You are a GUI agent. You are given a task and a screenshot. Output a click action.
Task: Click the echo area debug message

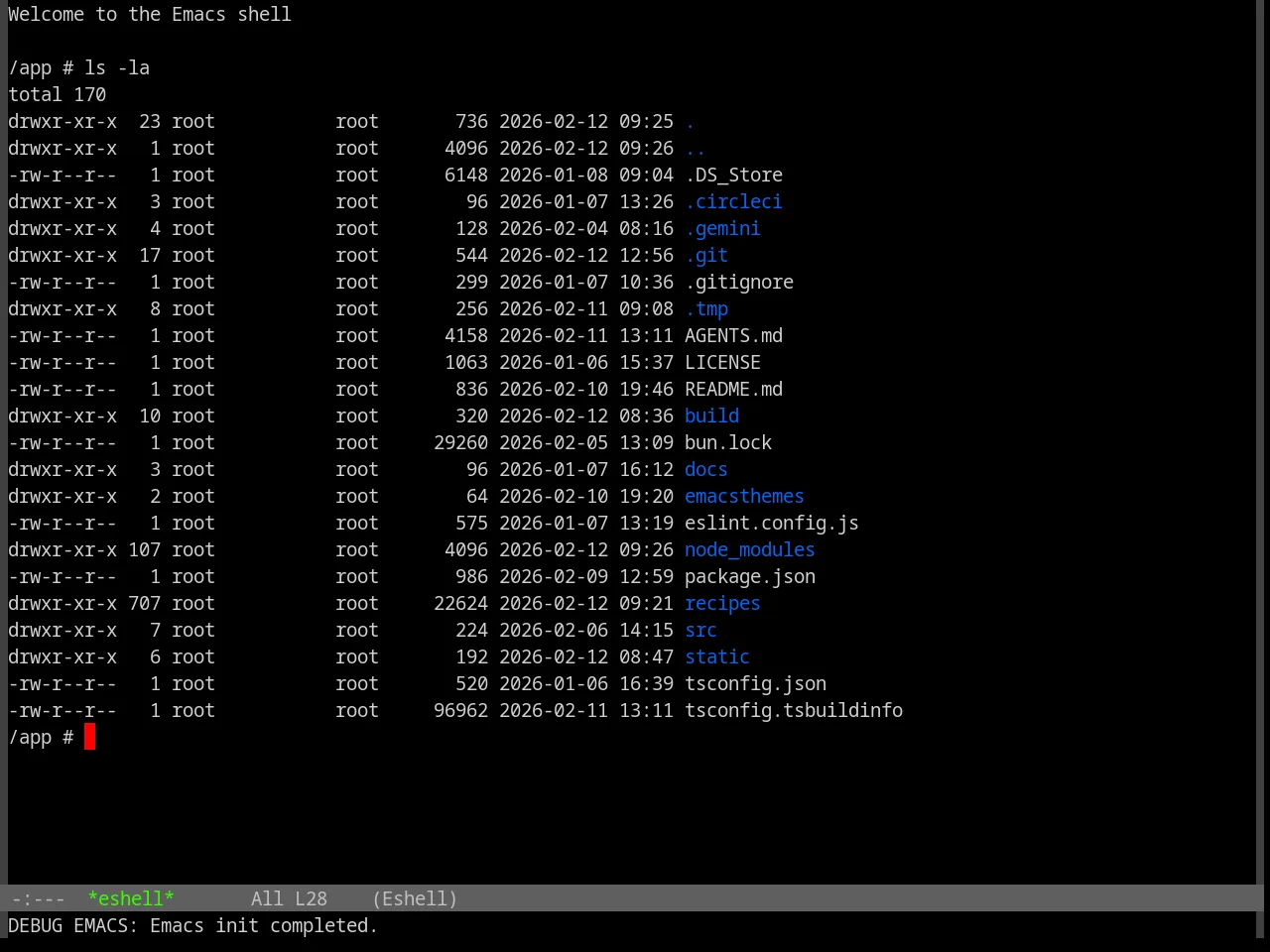192,925
